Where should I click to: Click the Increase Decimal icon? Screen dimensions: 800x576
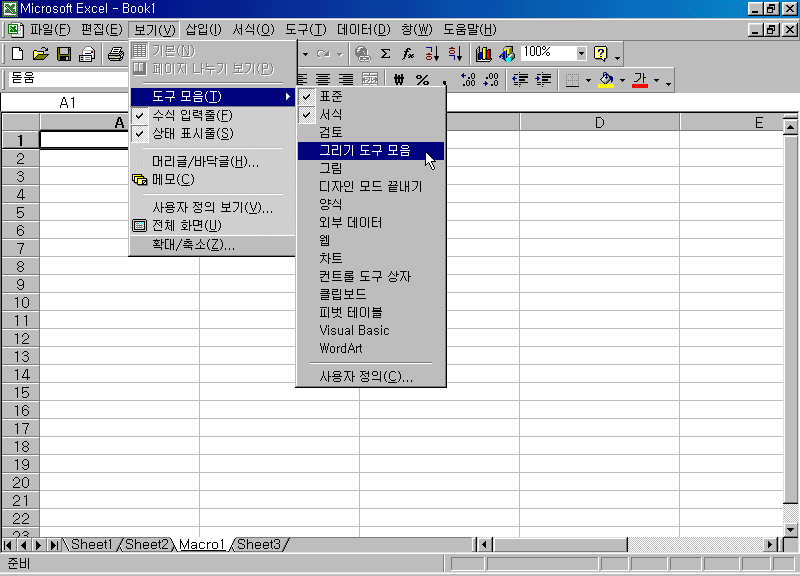click(468, 80)
